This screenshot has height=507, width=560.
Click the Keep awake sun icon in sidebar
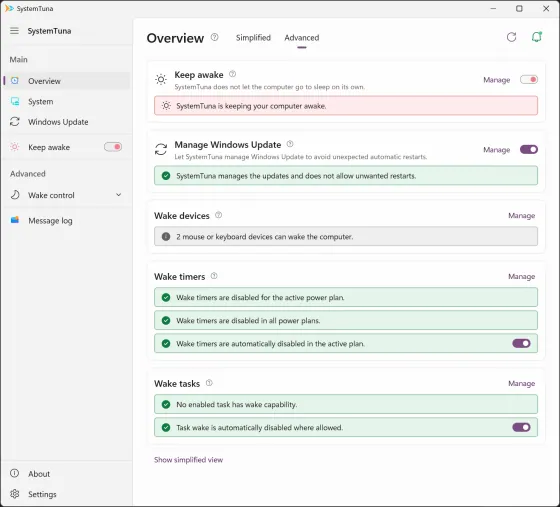pos(15,147)
